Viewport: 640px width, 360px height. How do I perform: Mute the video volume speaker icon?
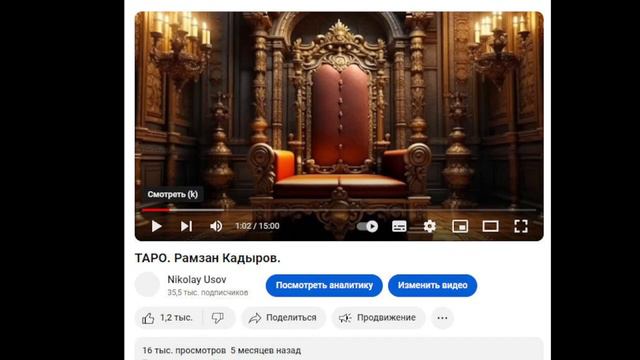pyautogui.click(x=216, y=226)
